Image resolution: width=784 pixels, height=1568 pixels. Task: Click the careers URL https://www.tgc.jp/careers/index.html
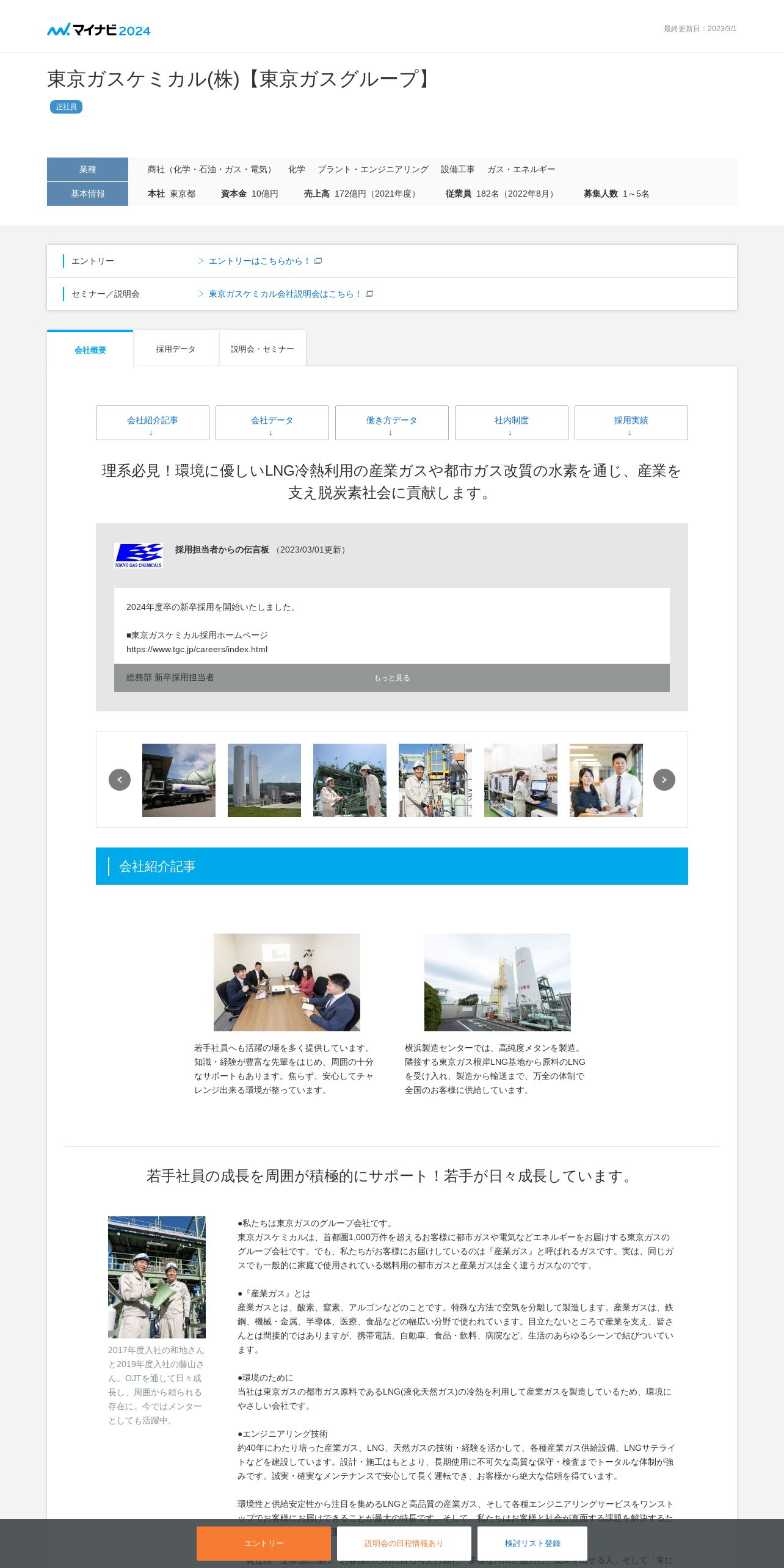pyautogui.click(x=197, y=649)
